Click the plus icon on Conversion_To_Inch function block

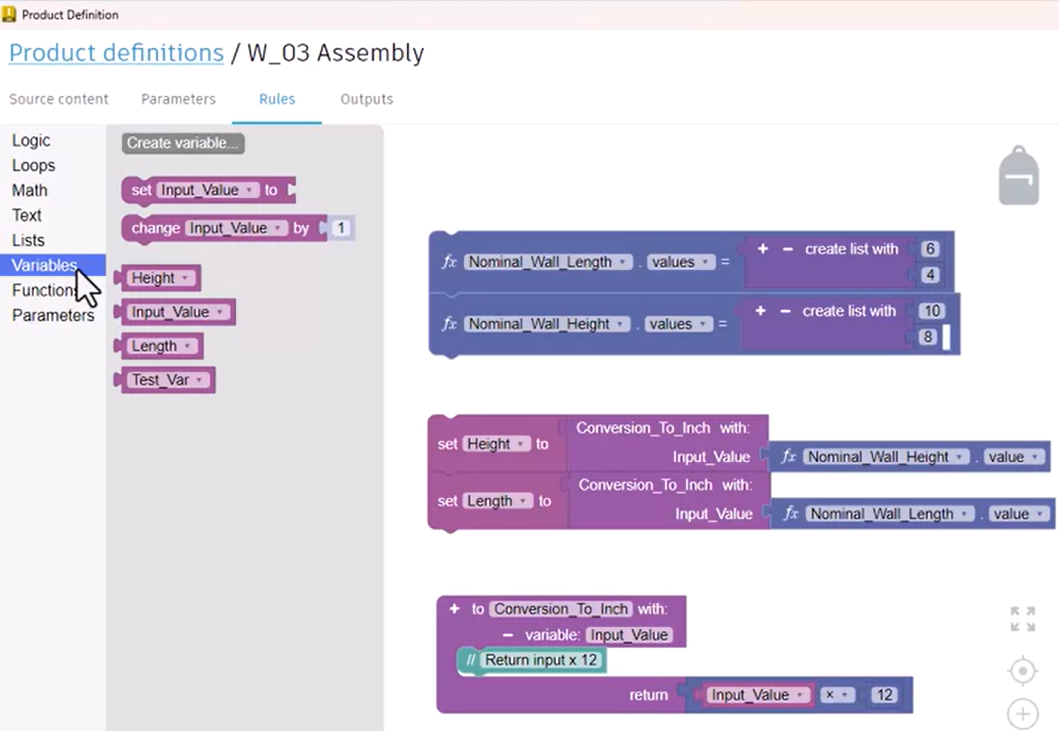[x=455, y=609]
